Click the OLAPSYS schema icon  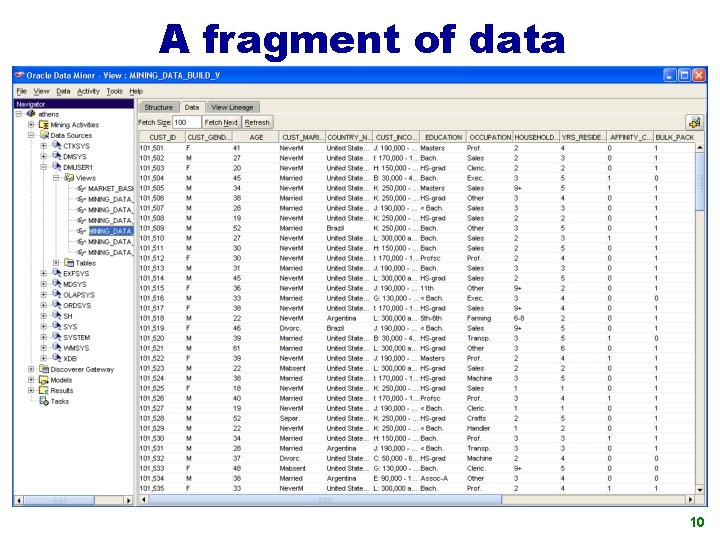pyautogui.click(x=56, y=294)
